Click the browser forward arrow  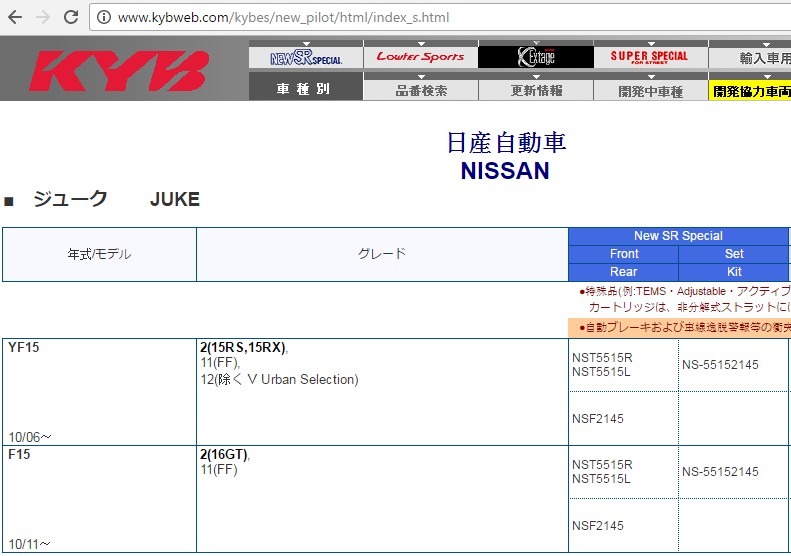[43, 17]
